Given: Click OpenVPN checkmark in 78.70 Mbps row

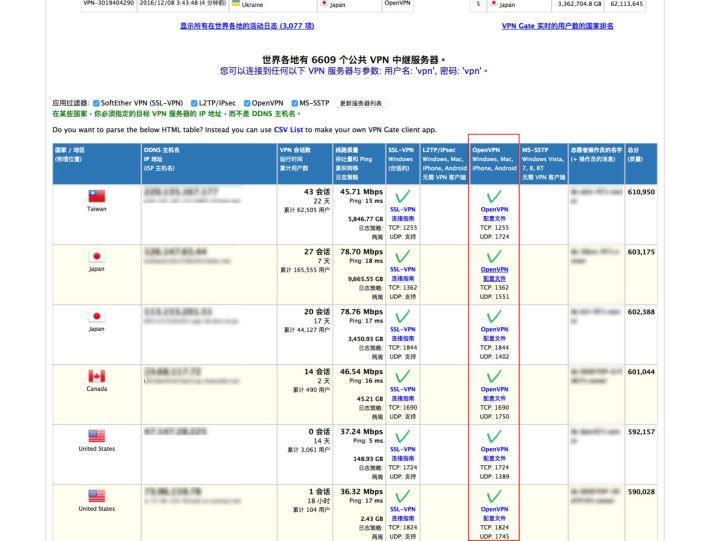Looking at the screenshot, I should [x=494, y=256].
